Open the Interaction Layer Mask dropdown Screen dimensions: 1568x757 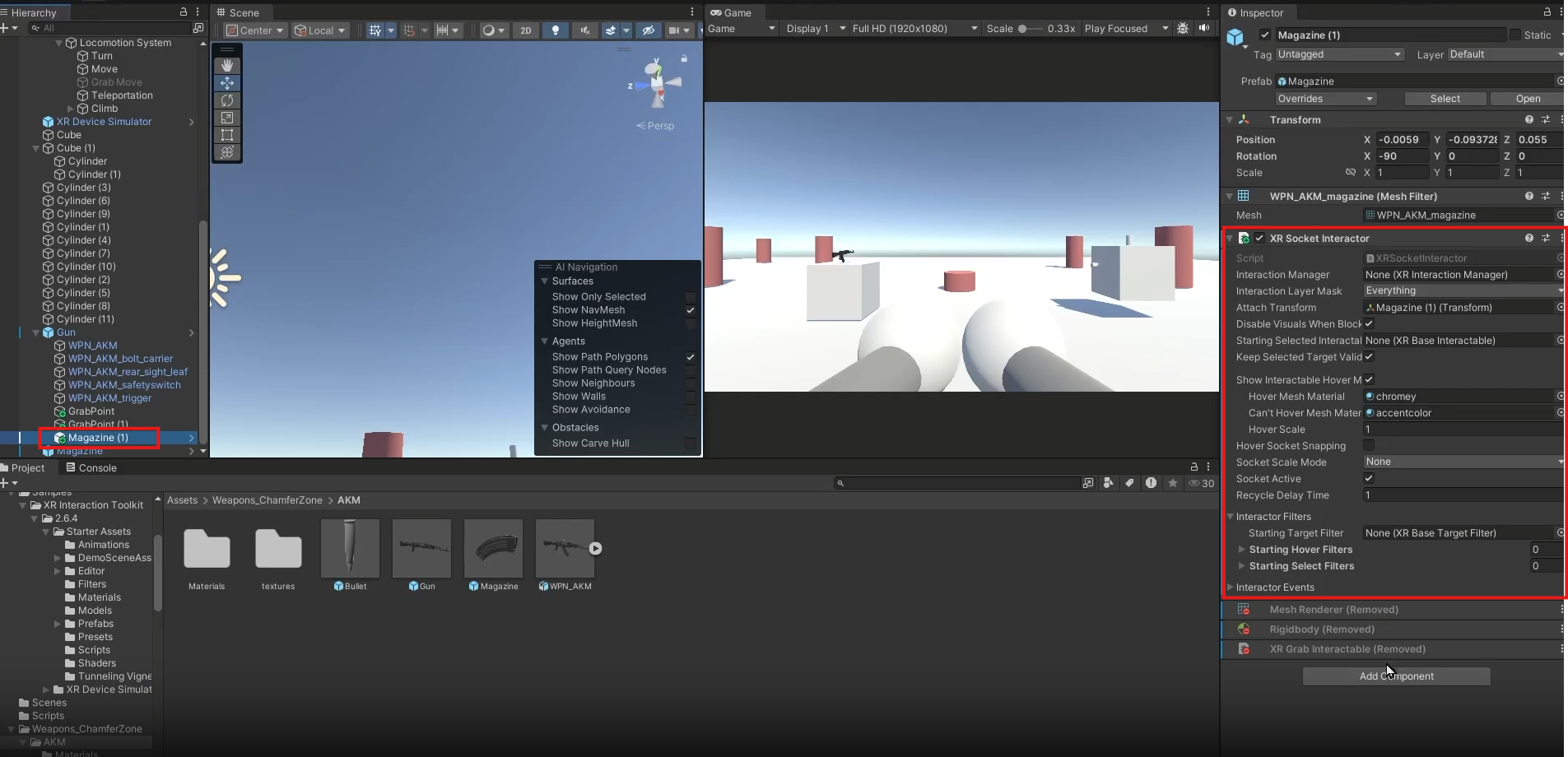tap(1463, 290)
